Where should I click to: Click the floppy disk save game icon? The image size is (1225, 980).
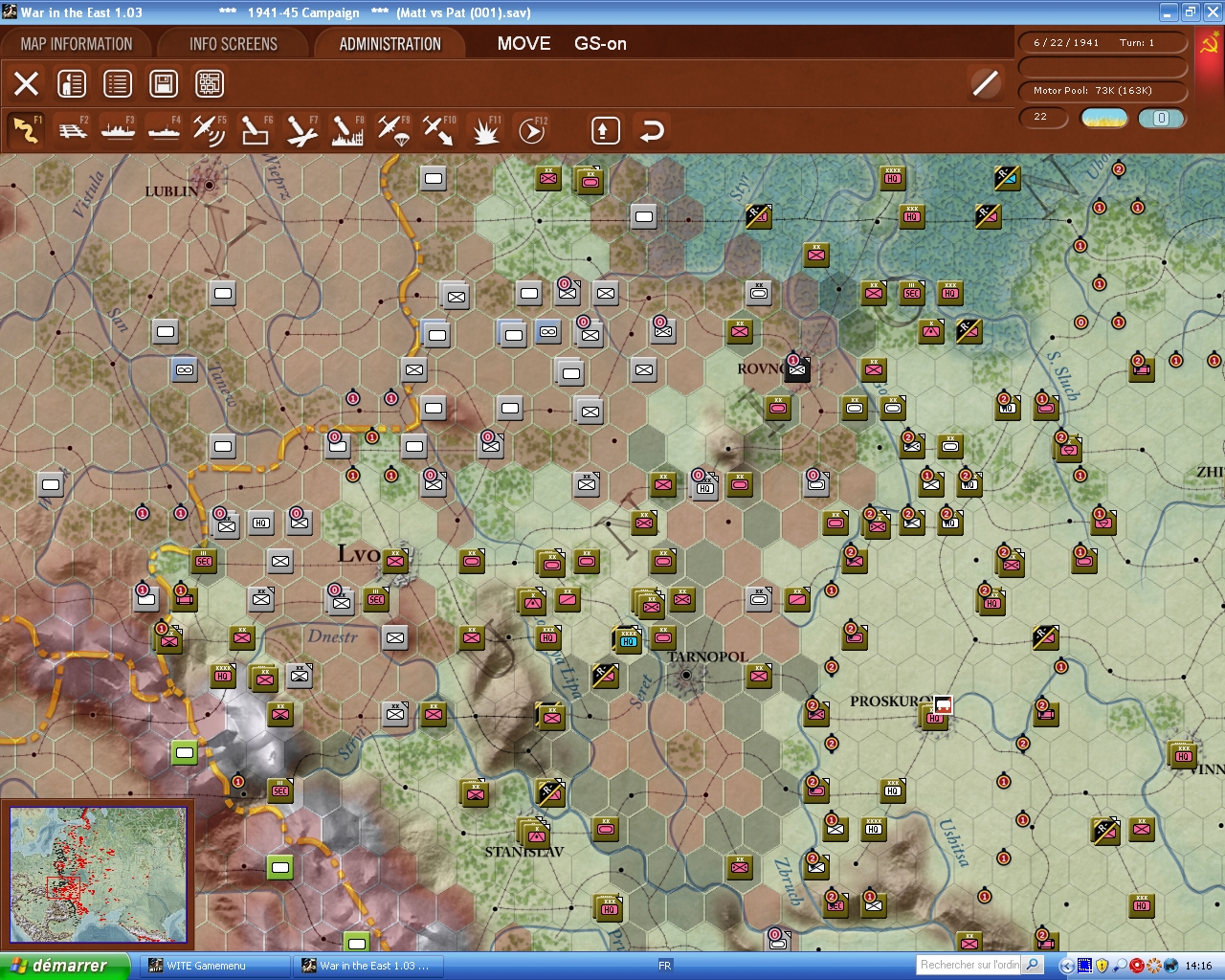pyautogui.click(x=164, y=83)
